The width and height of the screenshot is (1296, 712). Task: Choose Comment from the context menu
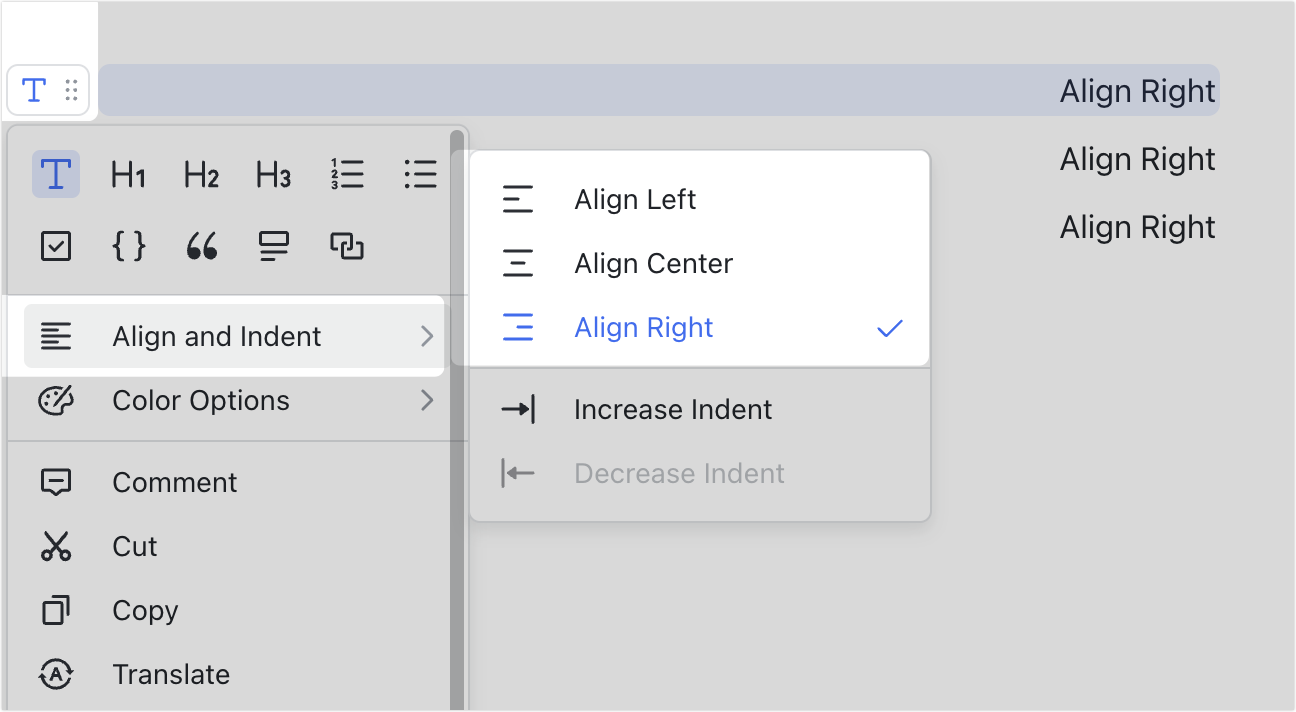(174, 482)
